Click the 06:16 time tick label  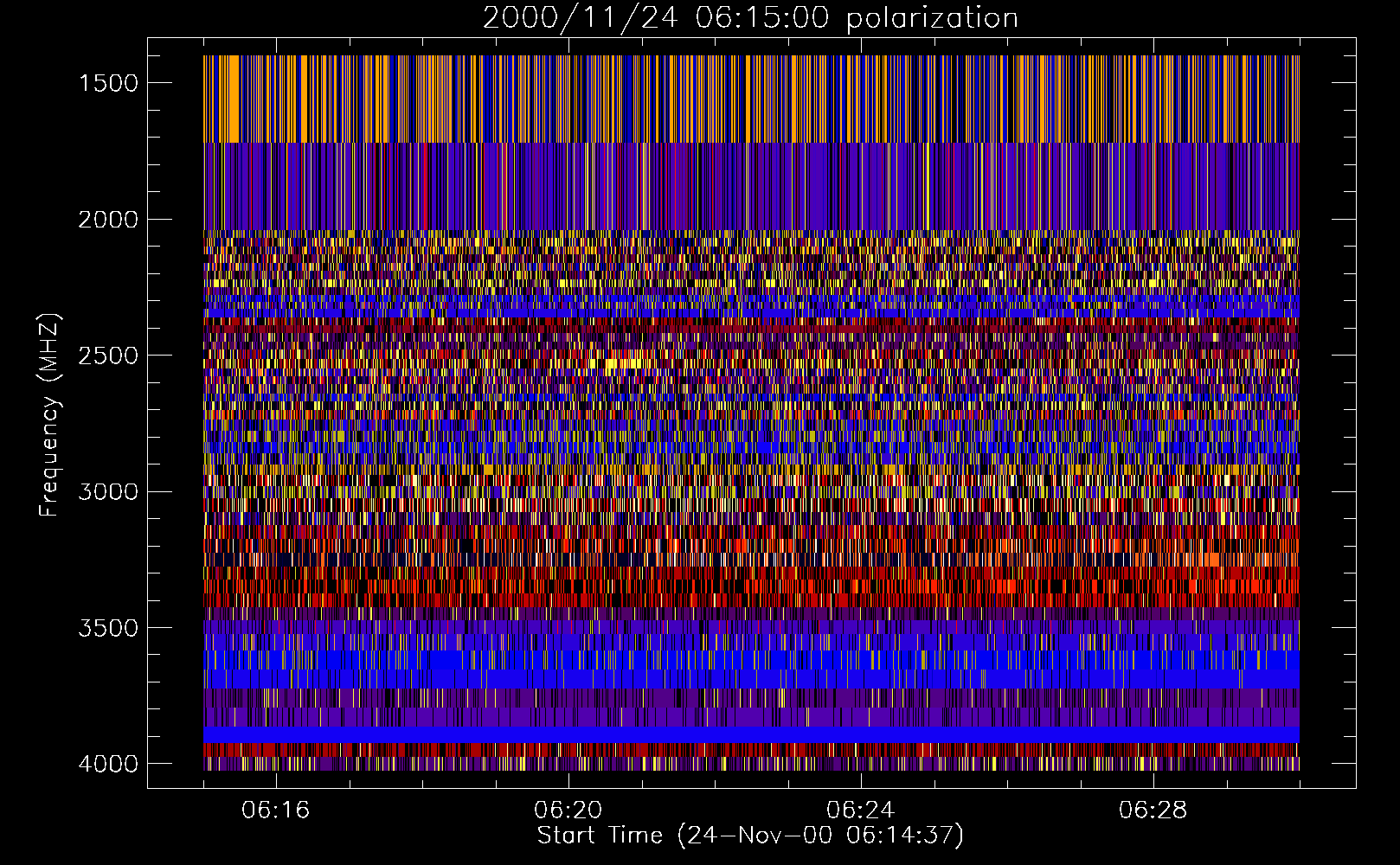[276, 811]
